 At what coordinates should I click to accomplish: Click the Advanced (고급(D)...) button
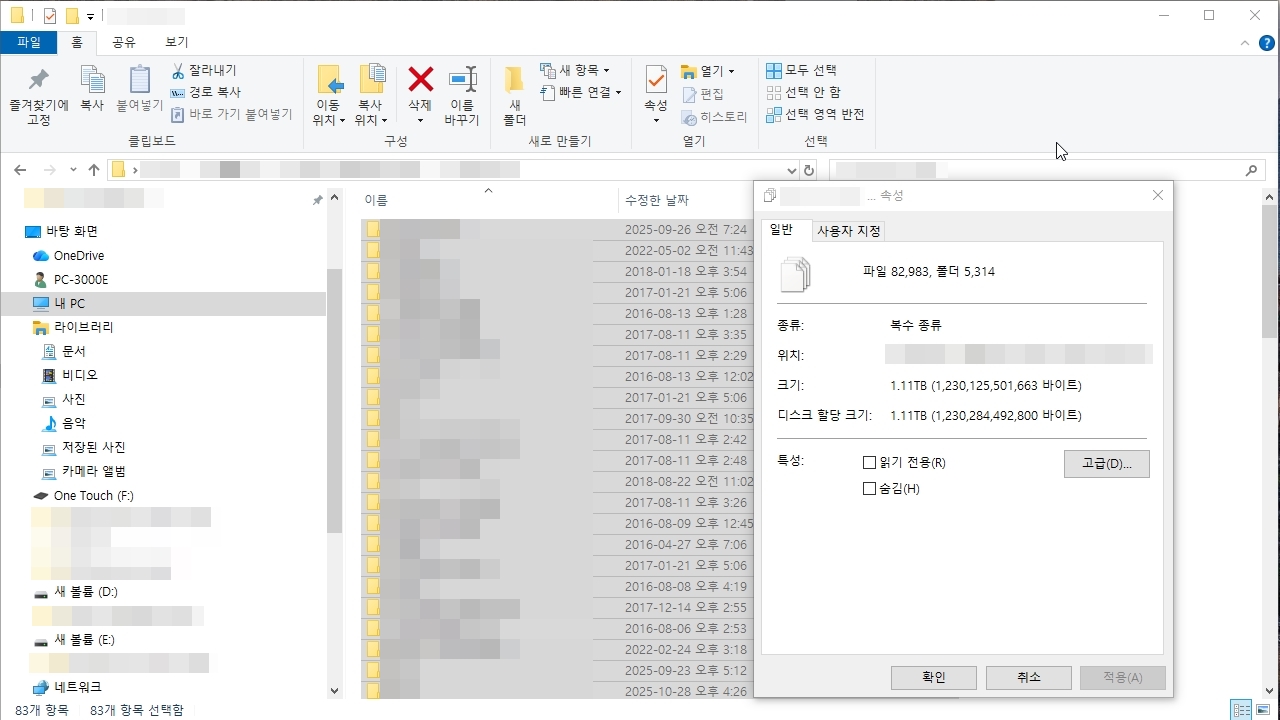(x=1107, y=464)
